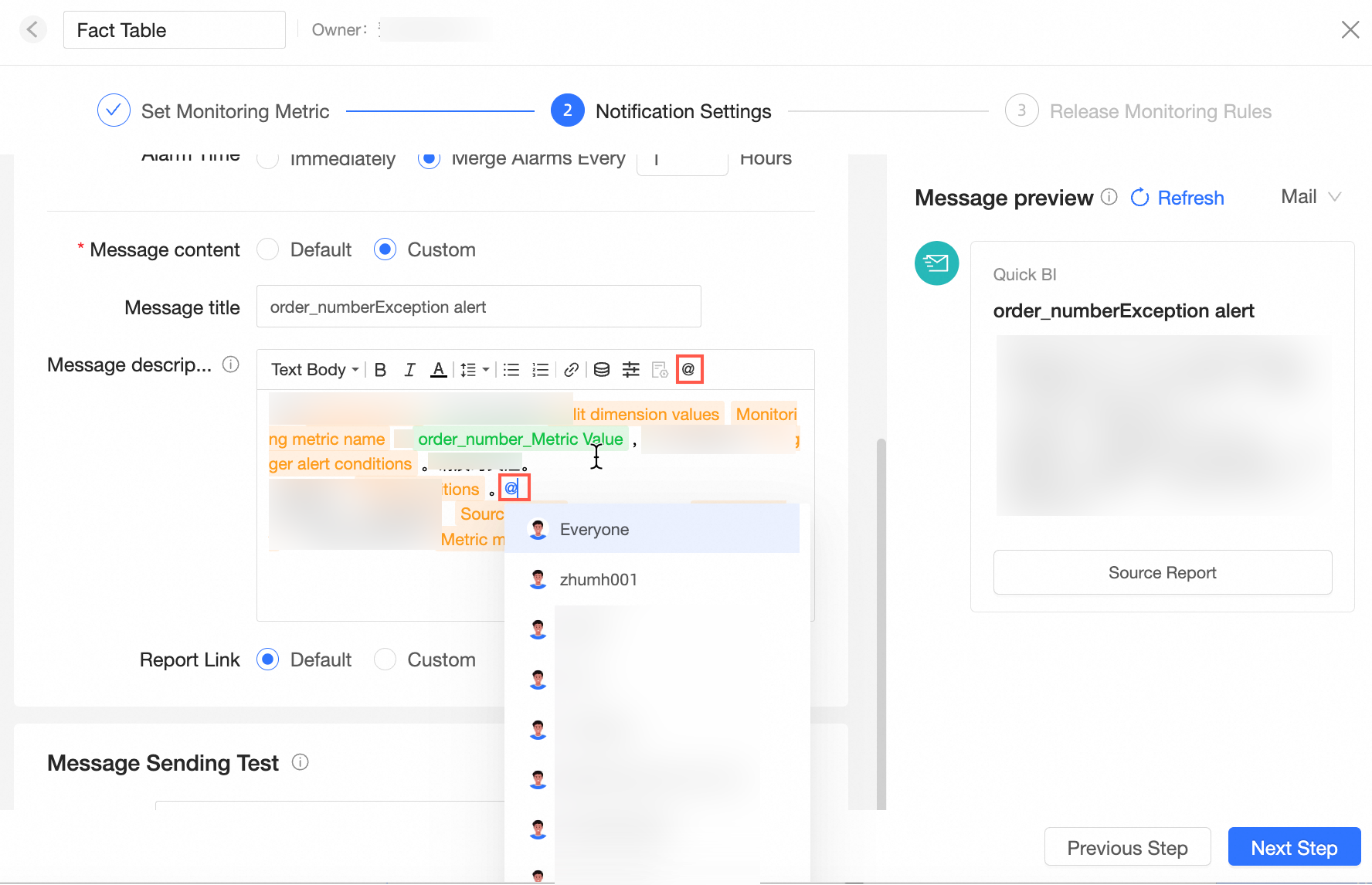The image size is (1372, 885).
Task: Click the Set Monitoring Metric step
Action: (213, 111)
